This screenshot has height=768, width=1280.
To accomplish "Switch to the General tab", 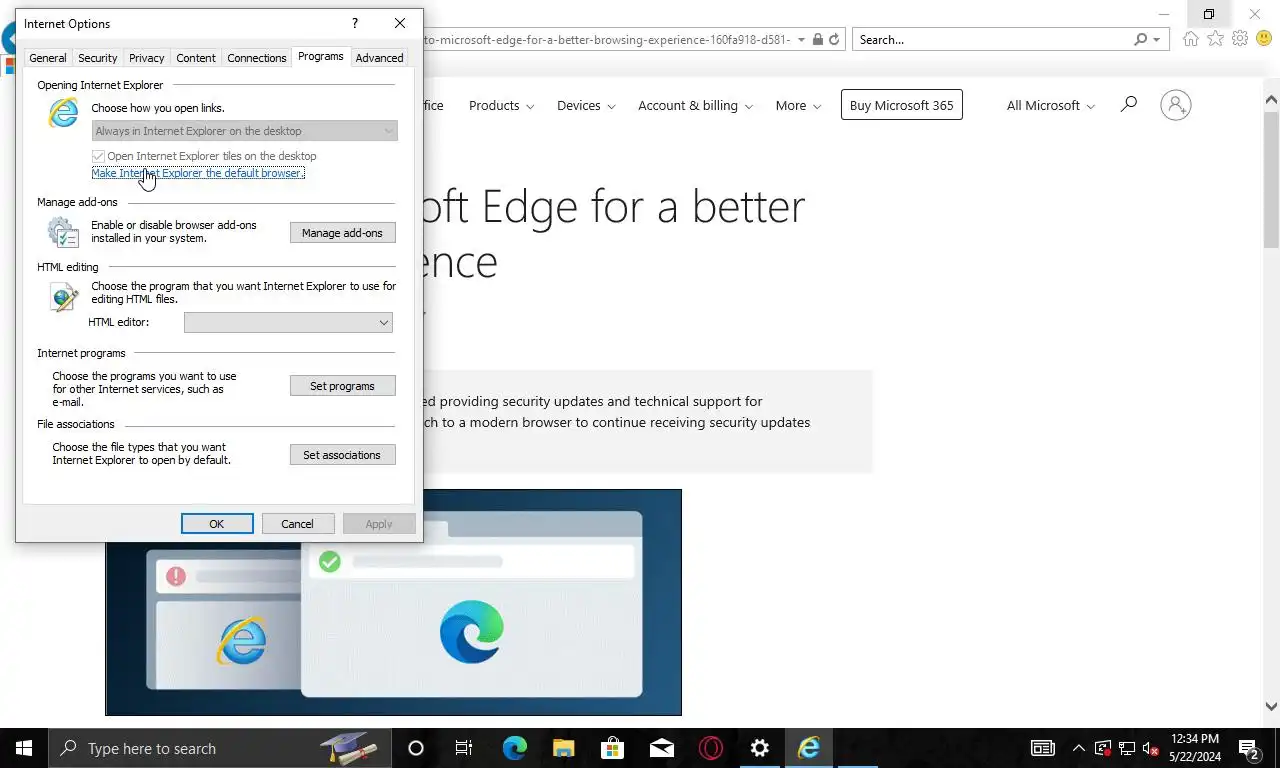I will coord(48,58).
